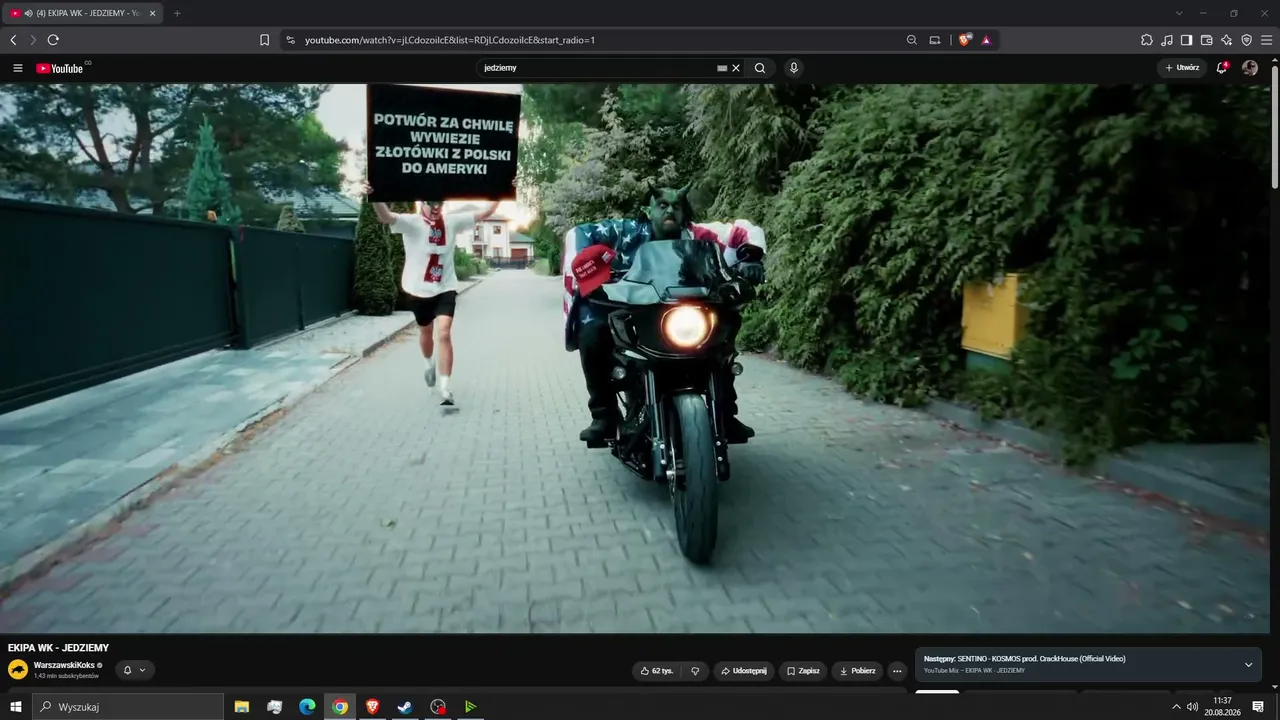Run the search with the magnifier button
This screenshot has height=720, width=1280.
click(x=760, y=68)
